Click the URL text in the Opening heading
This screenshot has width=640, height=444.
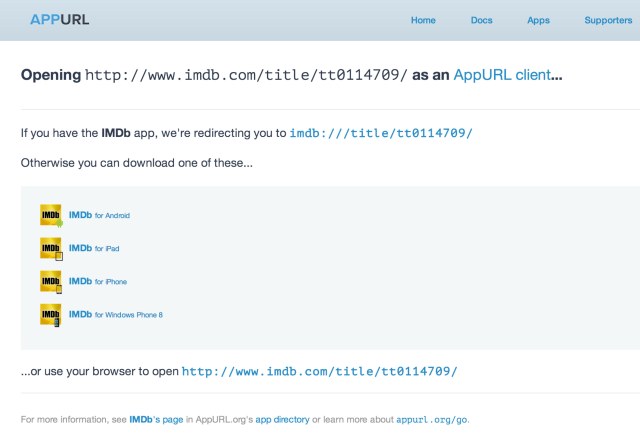[x=246, y=75]
